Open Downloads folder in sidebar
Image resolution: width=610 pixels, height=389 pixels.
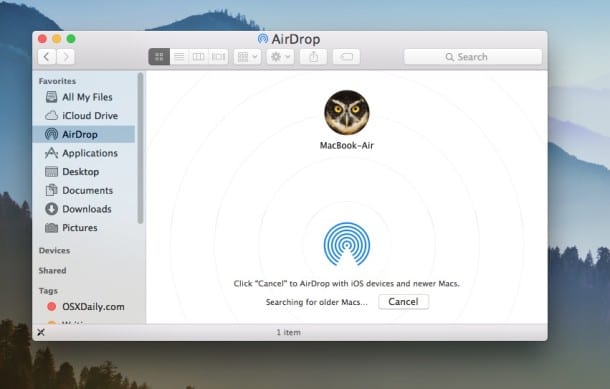pos(84,209)
